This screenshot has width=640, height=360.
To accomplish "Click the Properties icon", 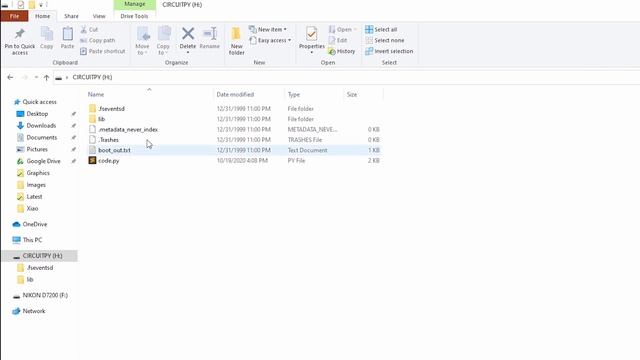I will pyautogui.click(x=311, y=34).
